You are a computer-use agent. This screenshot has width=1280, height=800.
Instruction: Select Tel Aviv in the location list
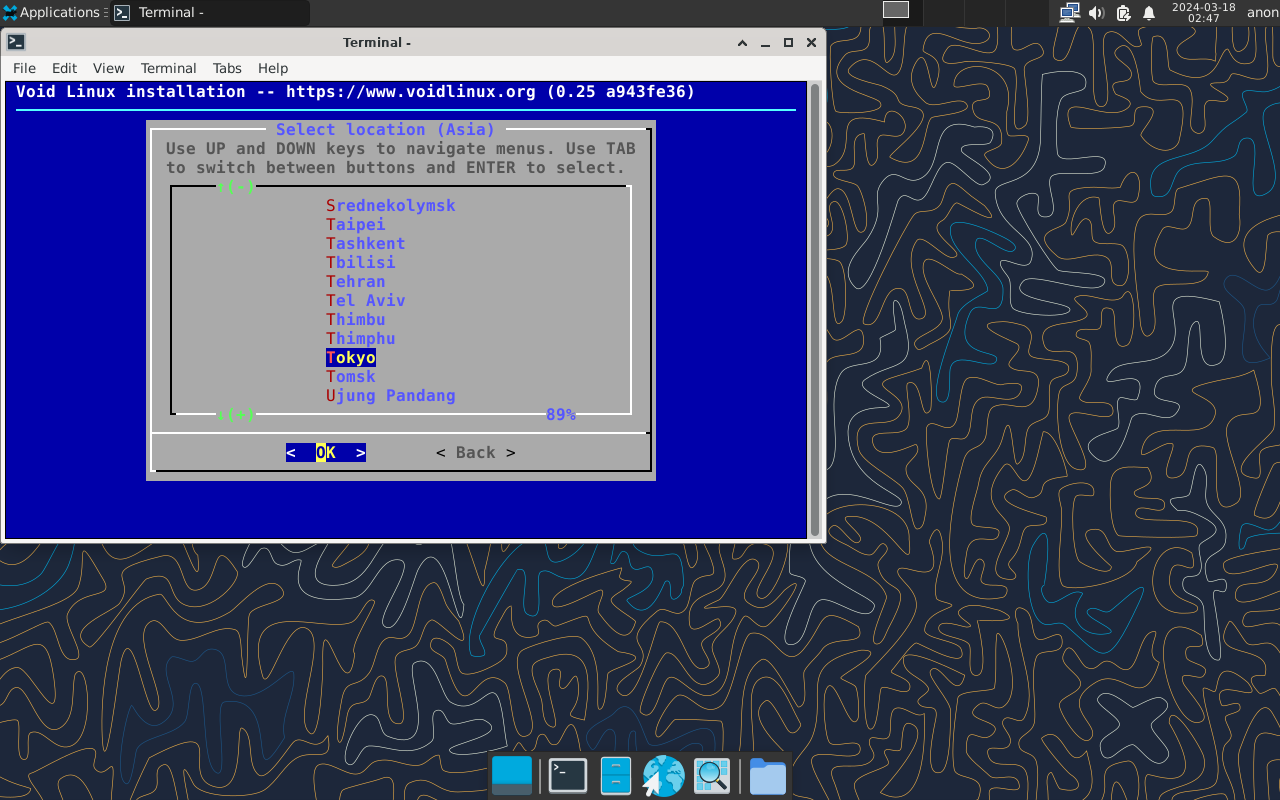tap(366, 300)
